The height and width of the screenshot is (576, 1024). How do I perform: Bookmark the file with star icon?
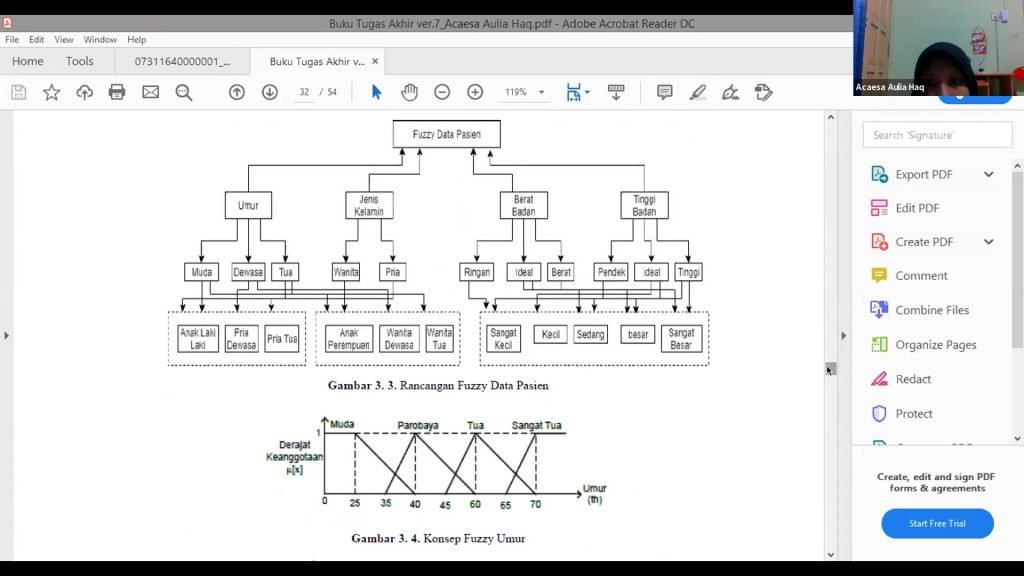(x=51, y=92)
